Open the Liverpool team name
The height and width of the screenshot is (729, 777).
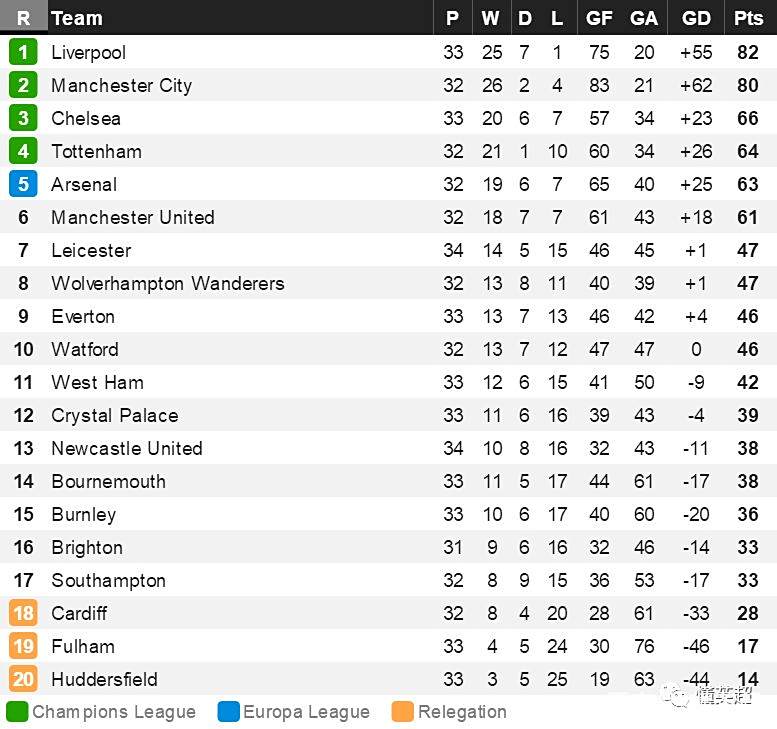coord(89,53)
